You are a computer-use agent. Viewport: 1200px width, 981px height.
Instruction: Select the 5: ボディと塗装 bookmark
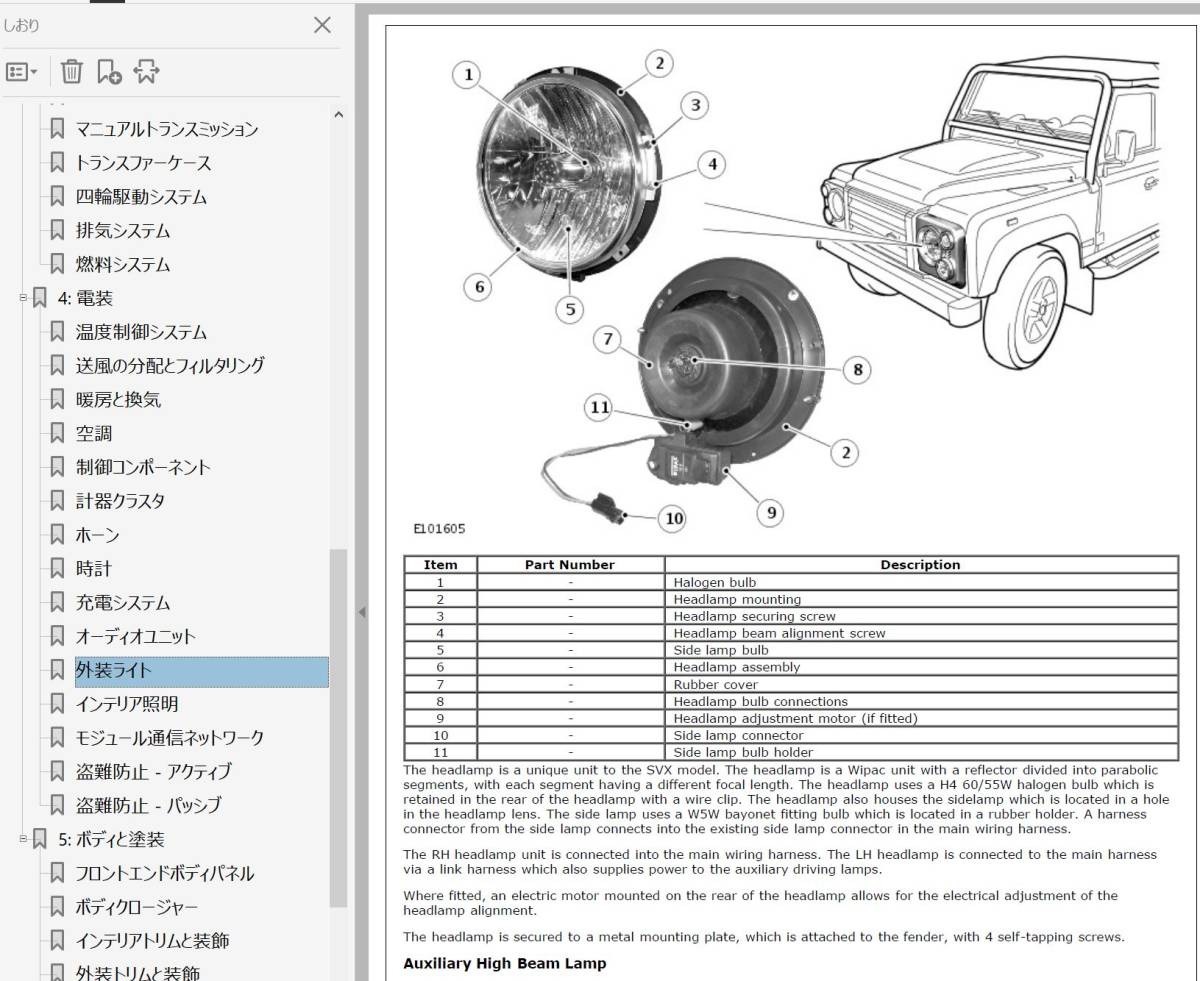[111, 839]
